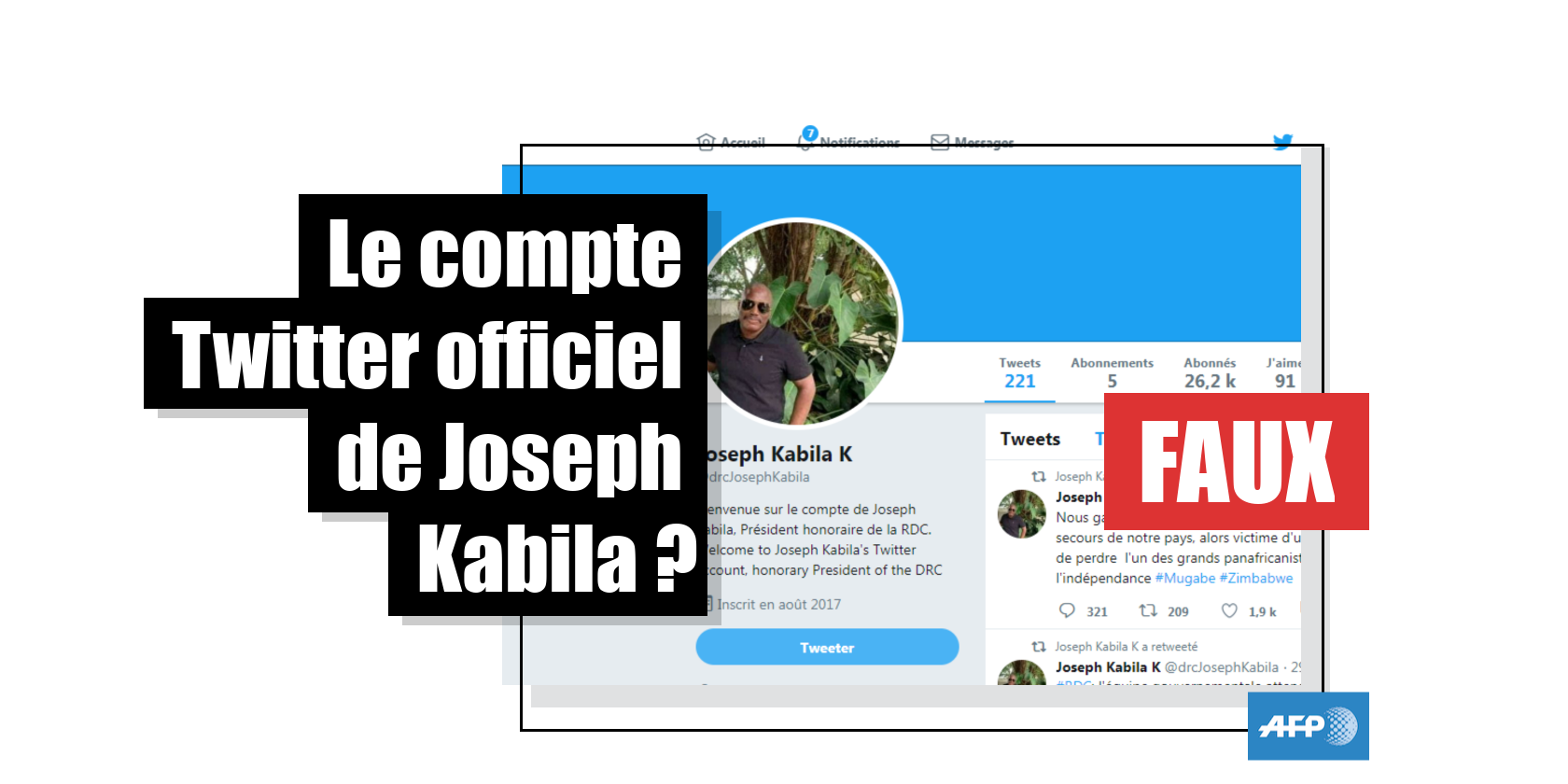Image resolution: width=1568 pixels, height=784 pixels.
Task: Open the Abonnés 26,2 k tab
Action: point(1210,373)
